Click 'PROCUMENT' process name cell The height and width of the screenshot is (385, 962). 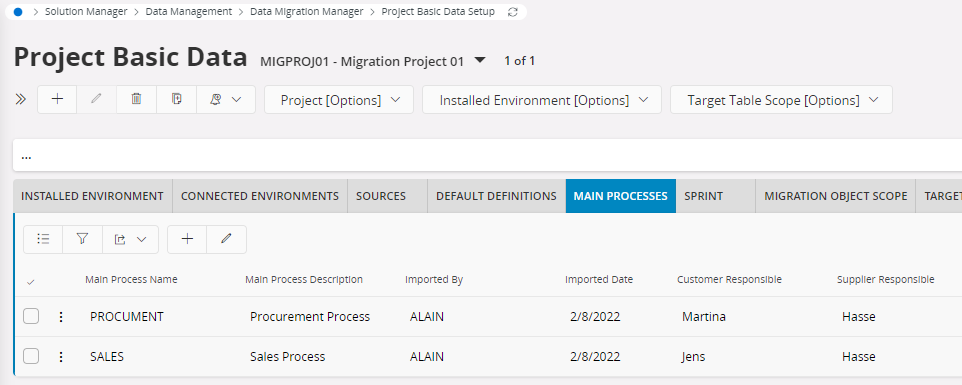tap(127, 317)
